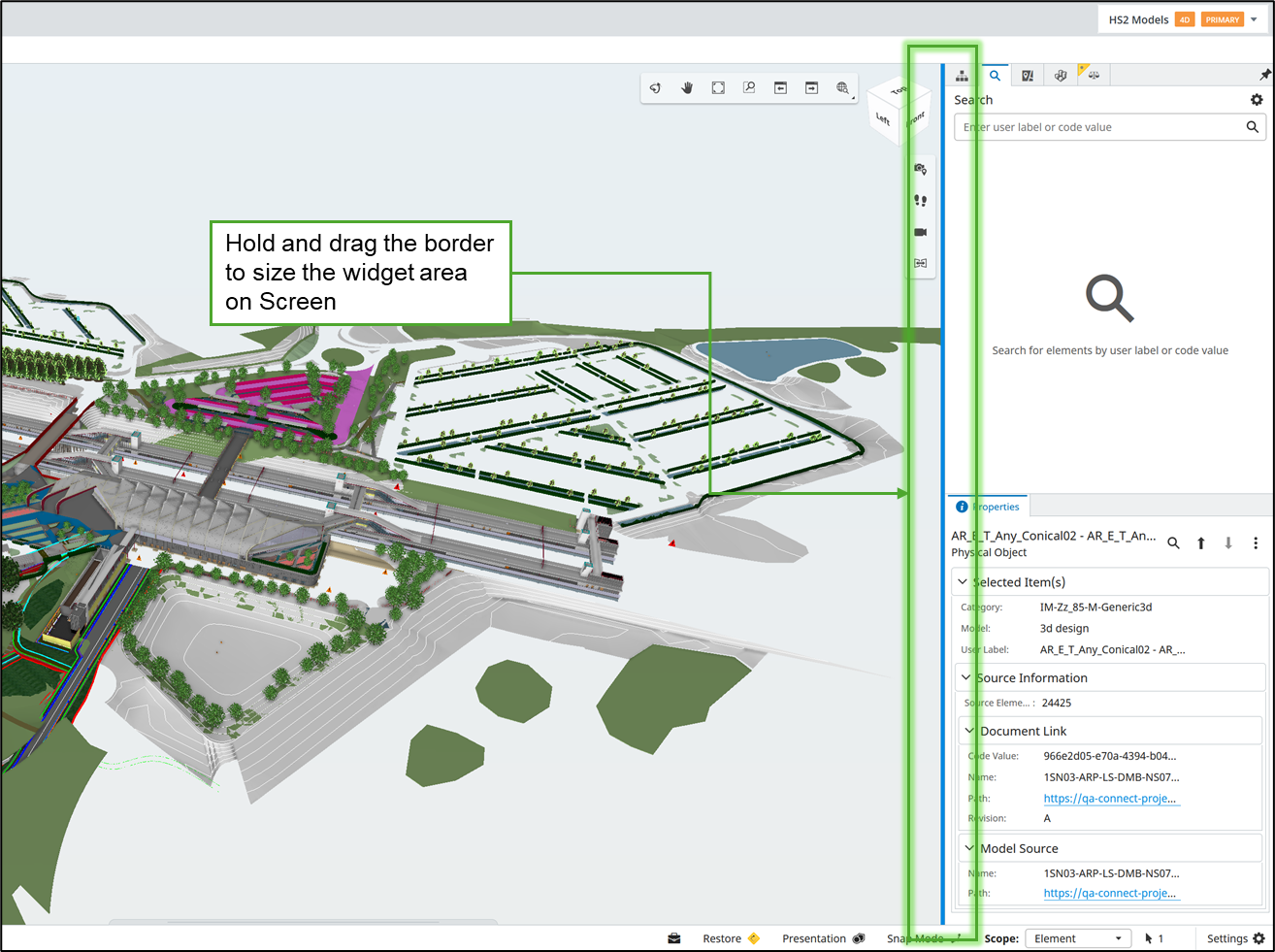
Task: Open the categories cubes tab
Action: [1061, 76]
